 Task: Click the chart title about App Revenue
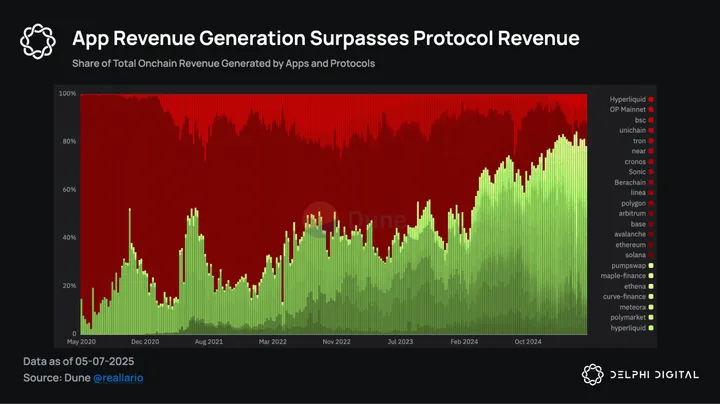pyautogui.click(x=325, y=38)
